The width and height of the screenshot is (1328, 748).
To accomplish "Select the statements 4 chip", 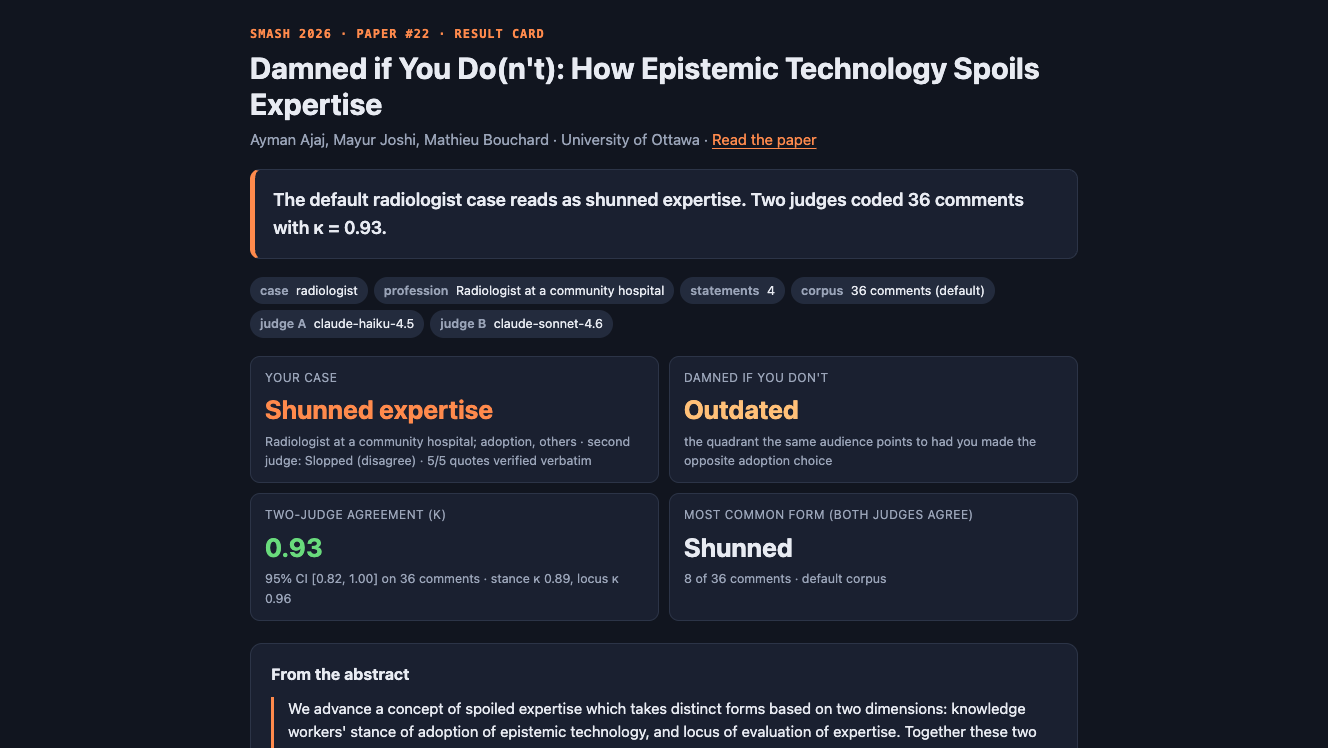I will pyautogui.click(x=732, y=291).
